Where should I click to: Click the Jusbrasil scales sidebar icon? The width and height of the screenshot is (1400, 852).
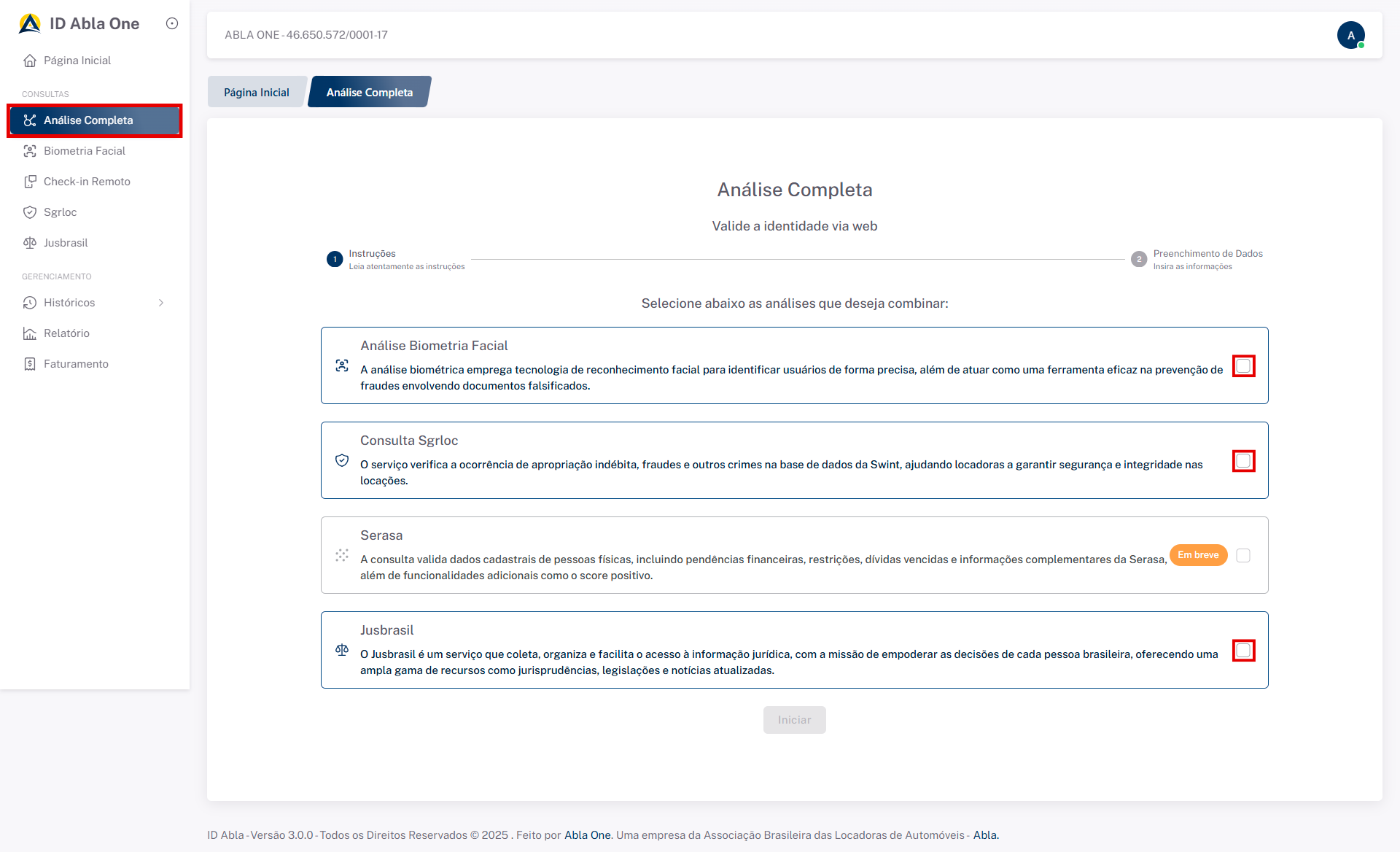(x=30, y=243)
